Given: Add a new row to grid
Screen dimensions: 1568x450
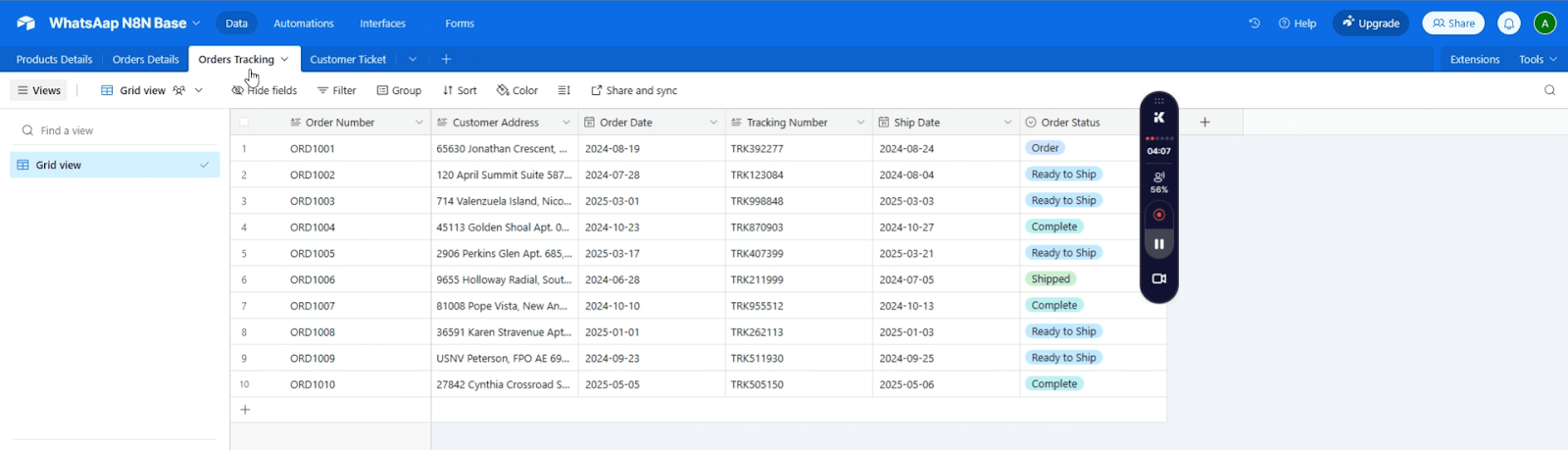Looking at the screenshot, I should coord(245,410).
